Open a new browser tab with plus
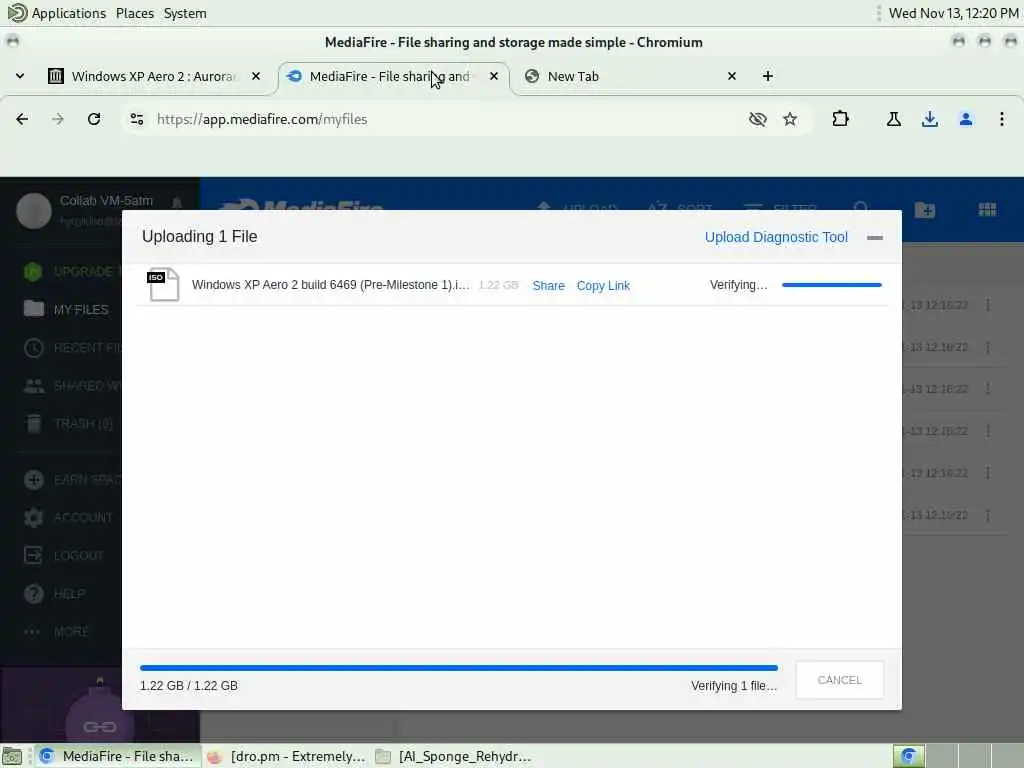Viewport: 1024px width, 768px height. [768, 76]
